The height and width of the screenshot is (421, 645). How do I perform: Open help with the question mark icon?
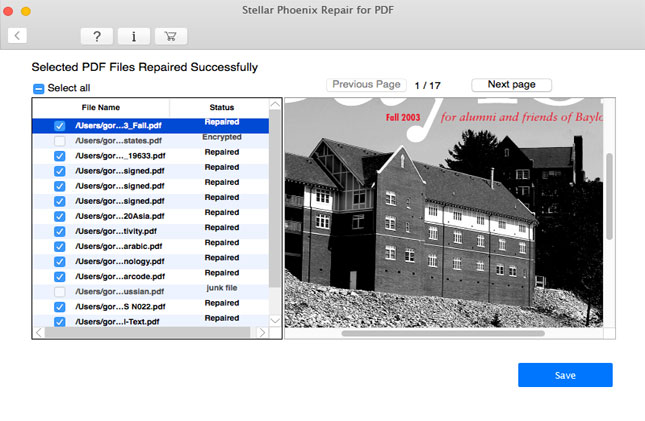tap(97, 36)
